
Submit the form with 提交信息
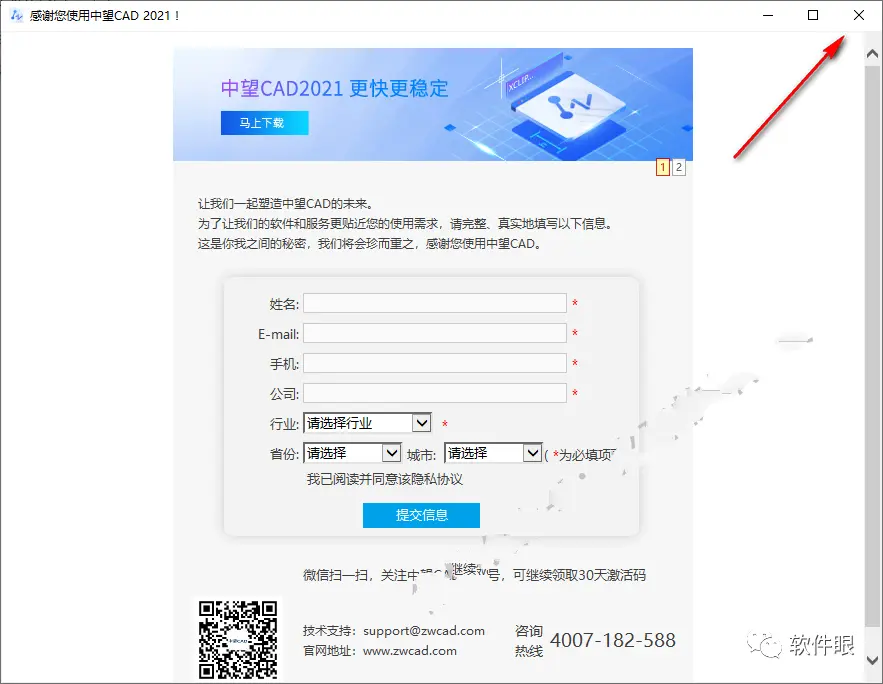coord(421,515)
